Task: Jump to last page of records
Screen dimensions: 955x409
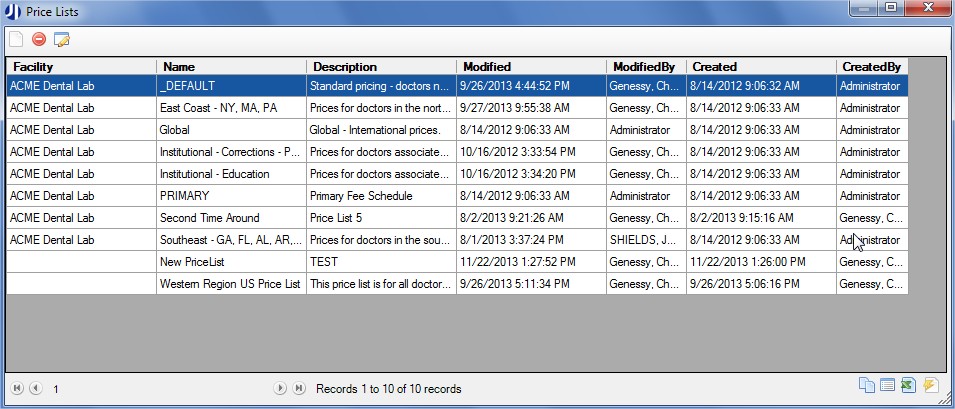Action: pos(299,388)
